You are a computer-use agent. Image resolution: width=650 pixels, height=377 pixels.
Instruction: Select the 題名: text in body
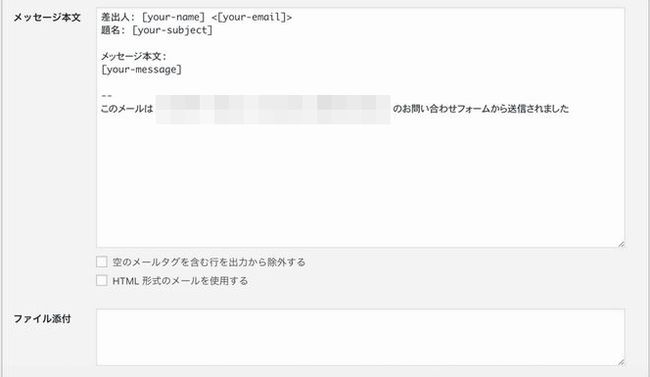click(x=113, y=30)
